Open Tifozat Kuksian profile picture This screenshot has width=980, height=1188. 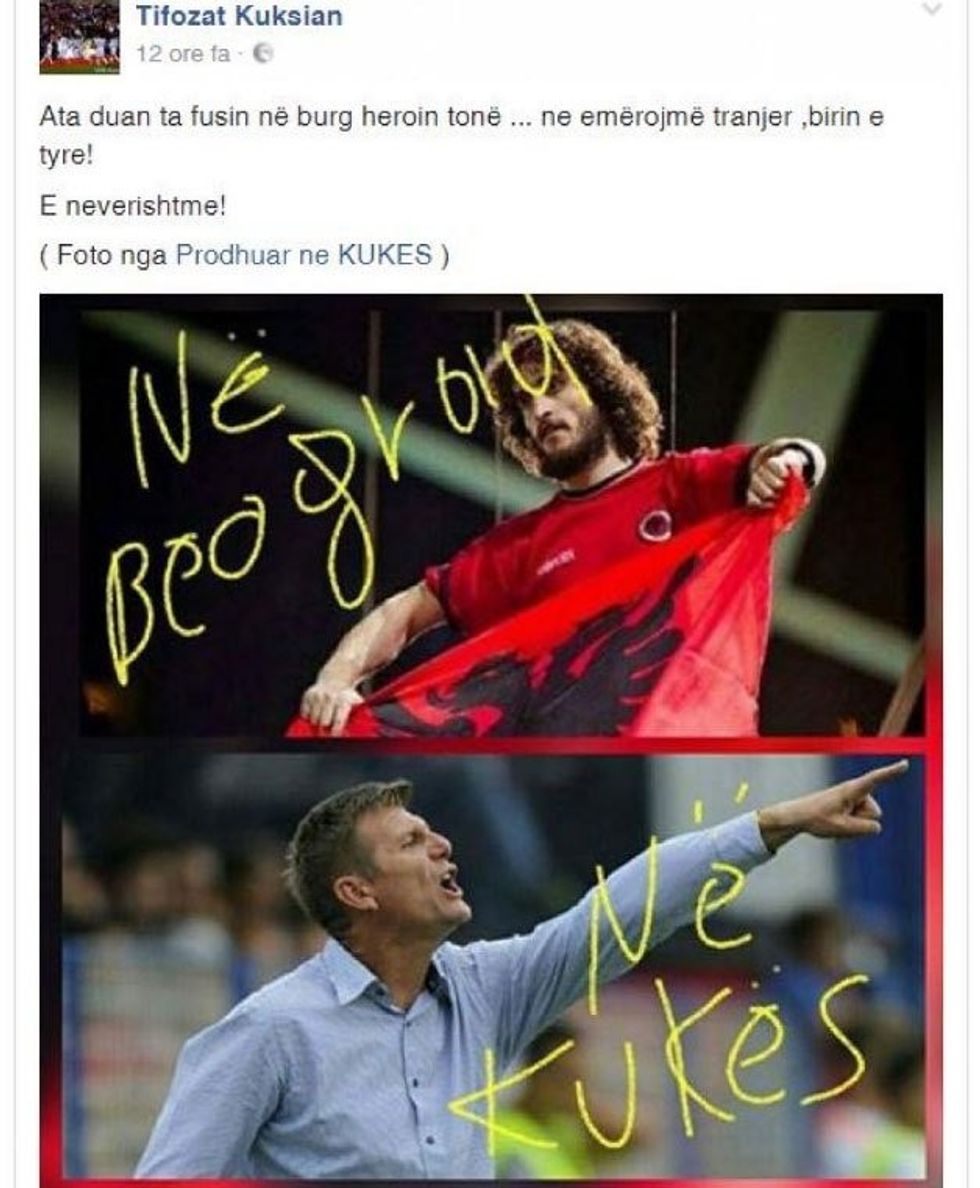click(80, 36)
